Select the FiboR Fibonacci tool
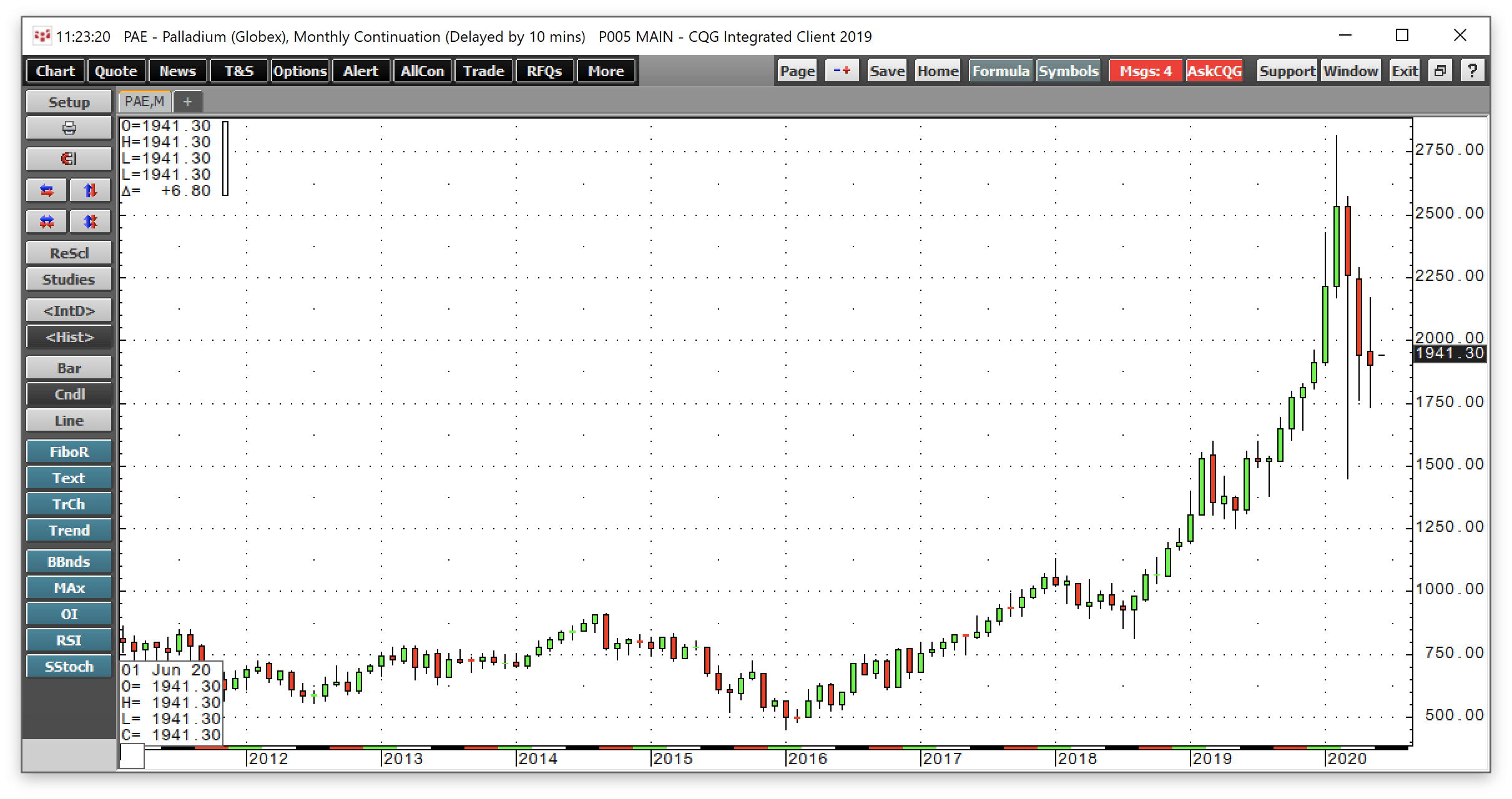This screenshot has height=799, width=1512. (x=69, y=451)
